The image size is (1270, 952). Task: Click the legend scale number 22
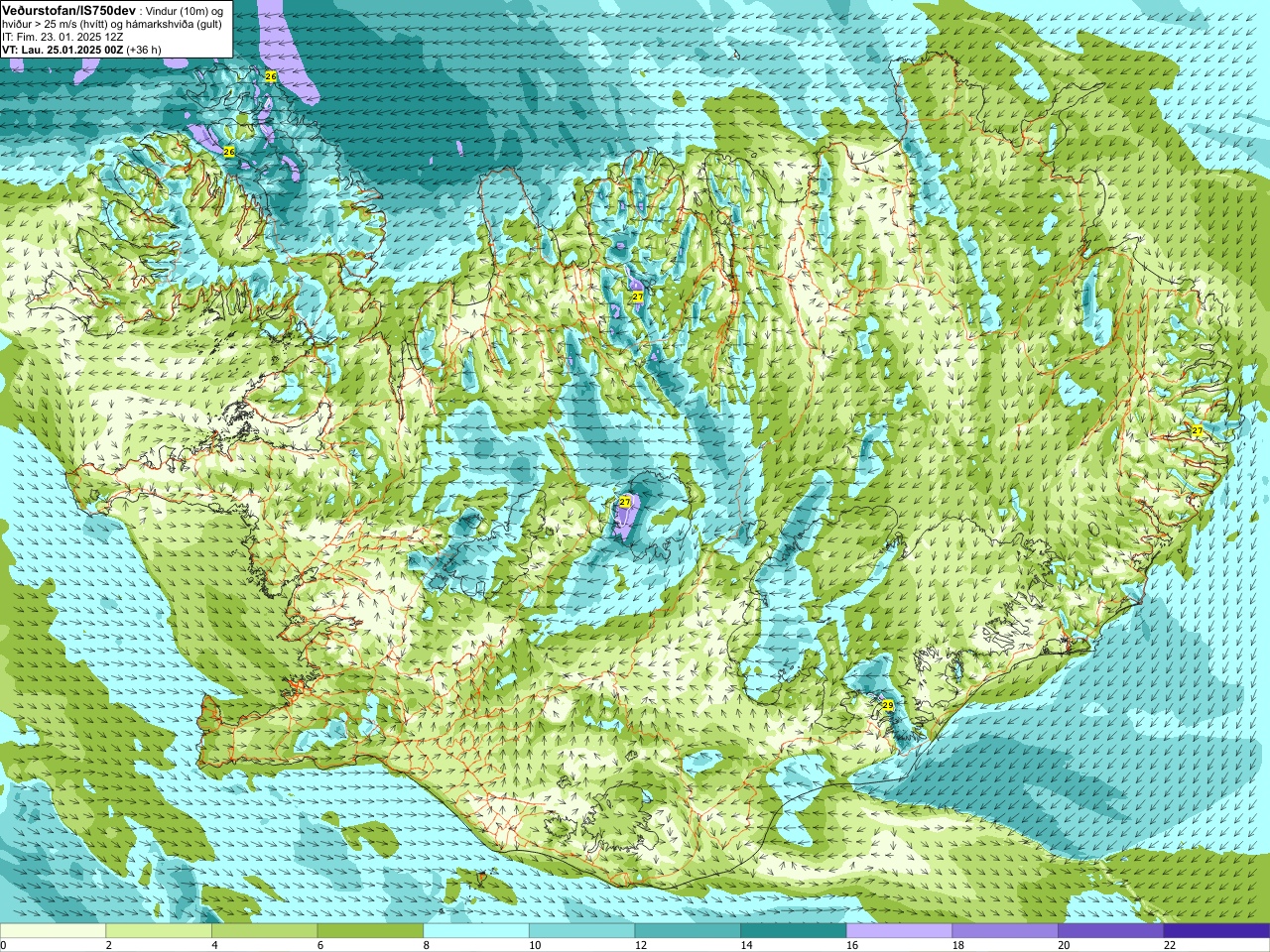point(1170,945)
